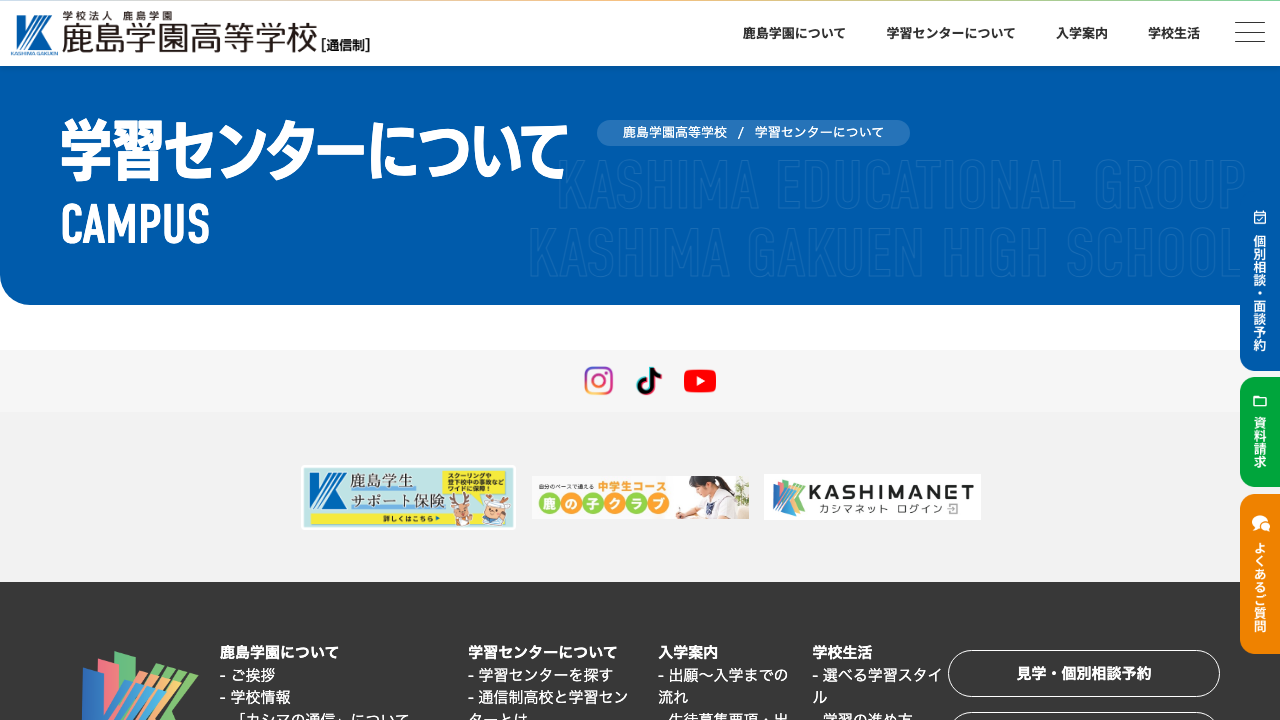Click 学習センターについて in the breadcrumb
The image size is (1280, 720).
tap(820, 133)
